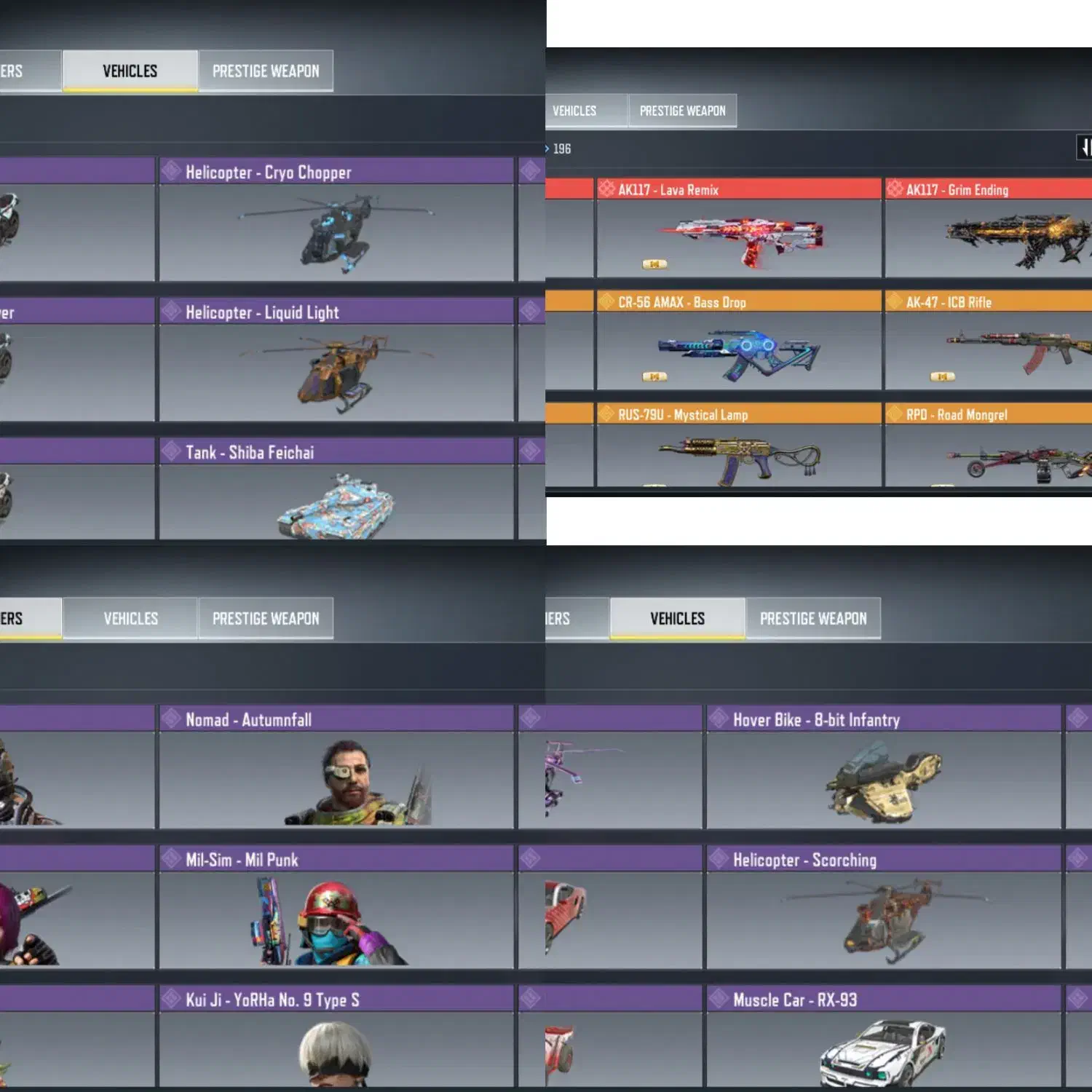Switch to the Prestige Weapon tab top-left panel

tap(266, 71)
